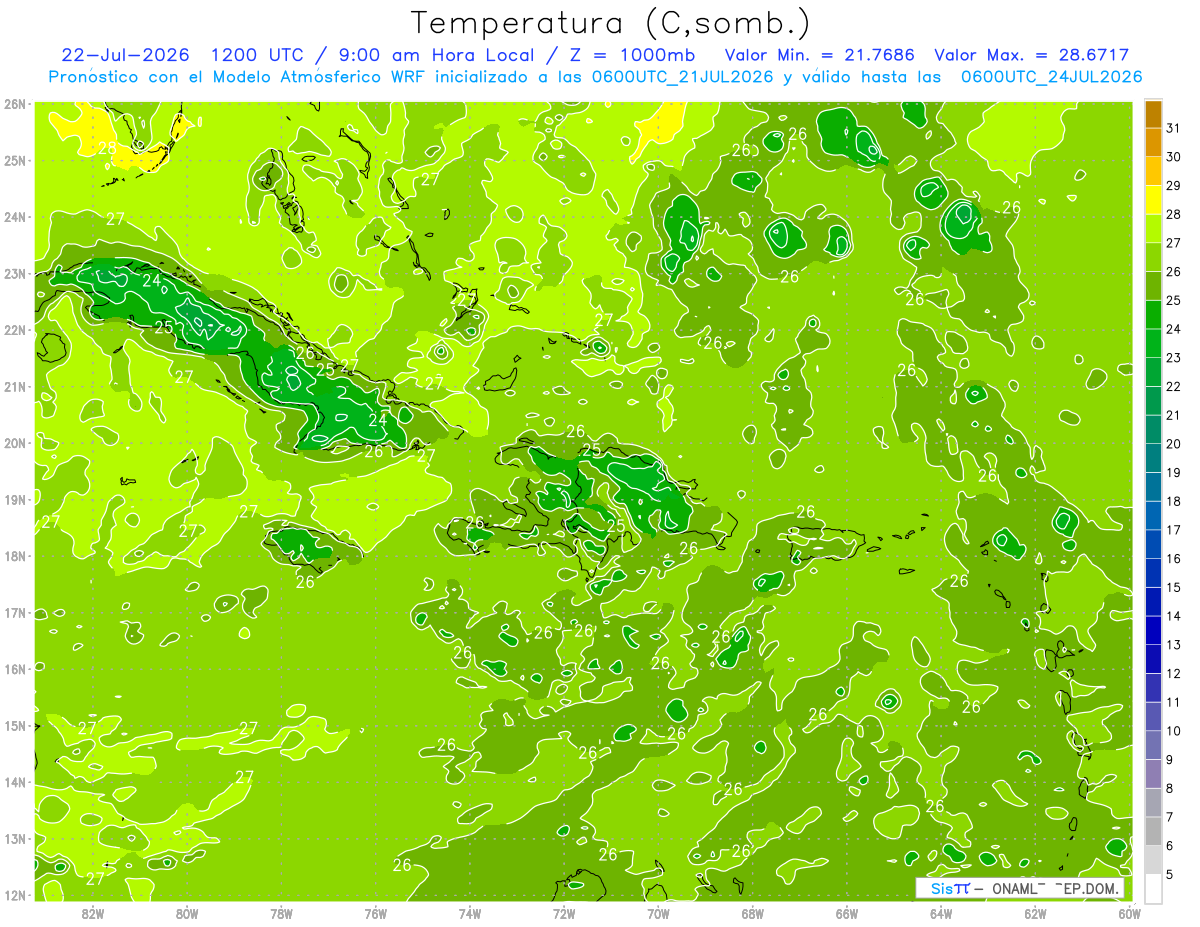Viewport: 1200px width, 927px height.
Task: Select the 'Valor Min. = 21.7686' readout
Action: (x=819, y=55)
